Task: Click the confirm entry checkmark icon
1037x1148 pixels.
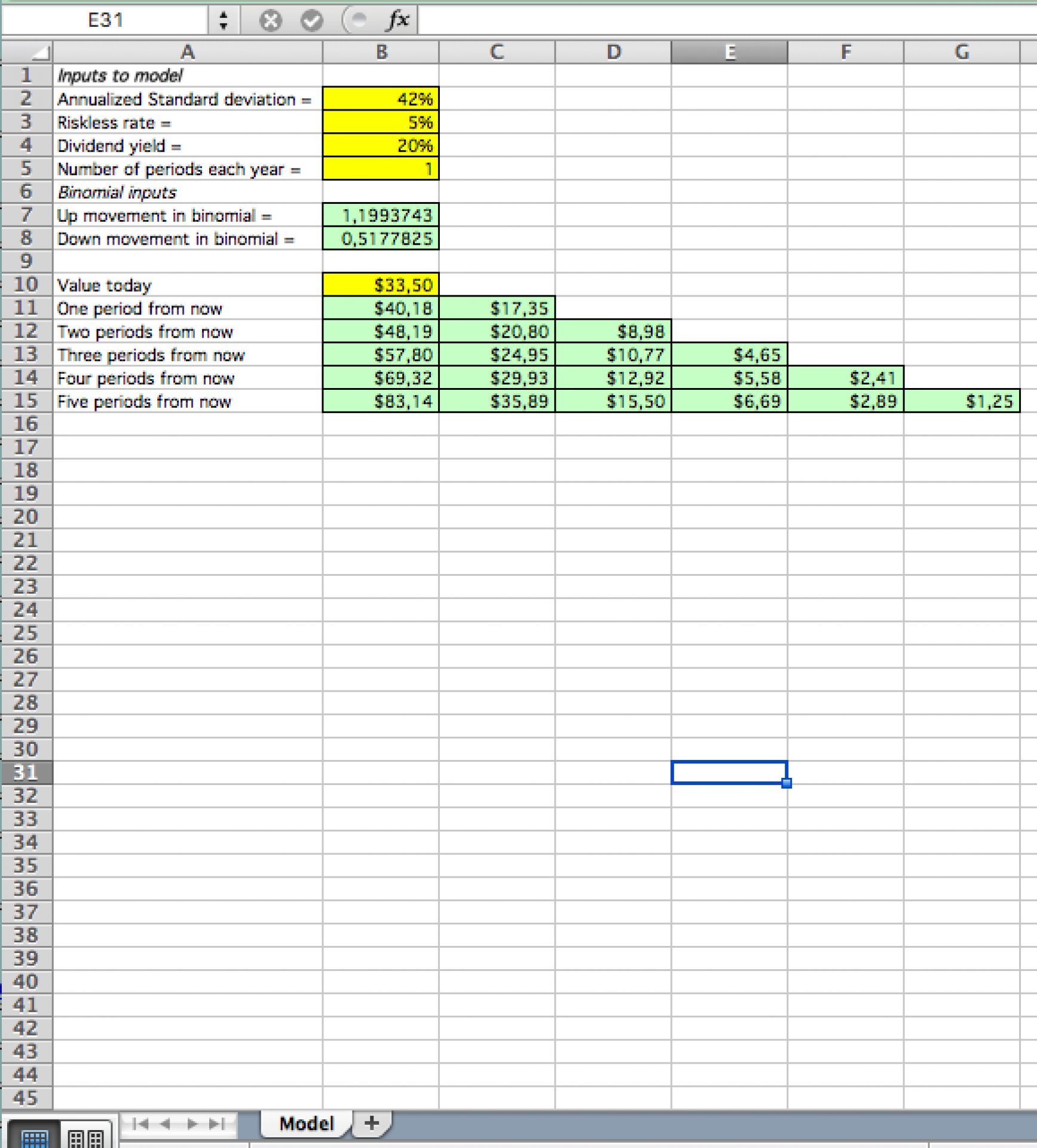Action: 311,21
